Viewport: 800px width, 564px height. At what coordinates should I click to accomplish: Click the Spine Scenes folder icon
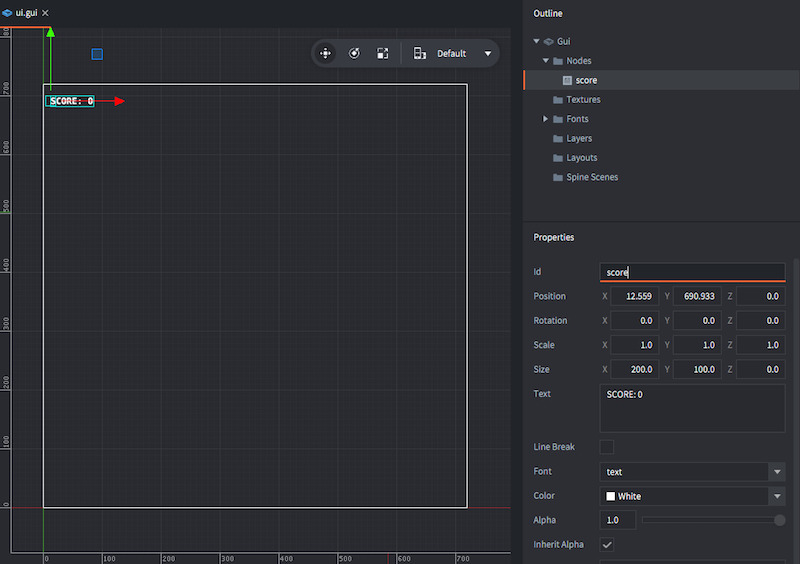click(x=558, y=177)
